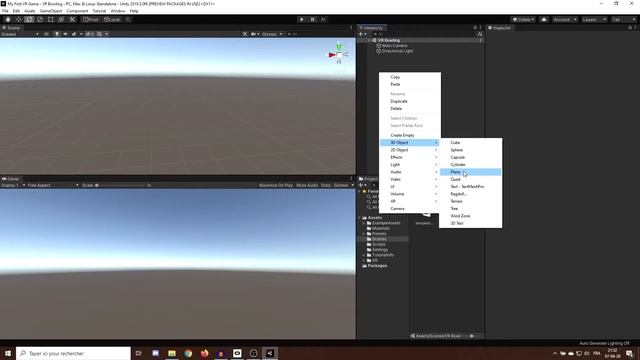This screenshot has width=640, height=360.
Task: Click Duplicate in the context menu
Action: [410, 101]
